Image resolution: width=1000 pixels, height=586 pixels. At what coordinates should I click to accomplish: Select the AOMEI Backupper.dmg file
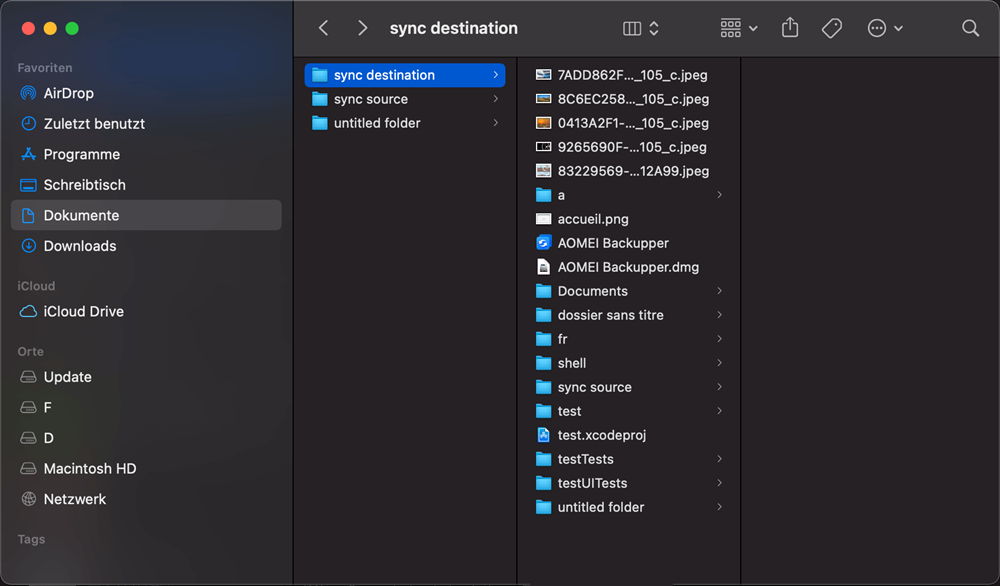[x=627, y=267]
